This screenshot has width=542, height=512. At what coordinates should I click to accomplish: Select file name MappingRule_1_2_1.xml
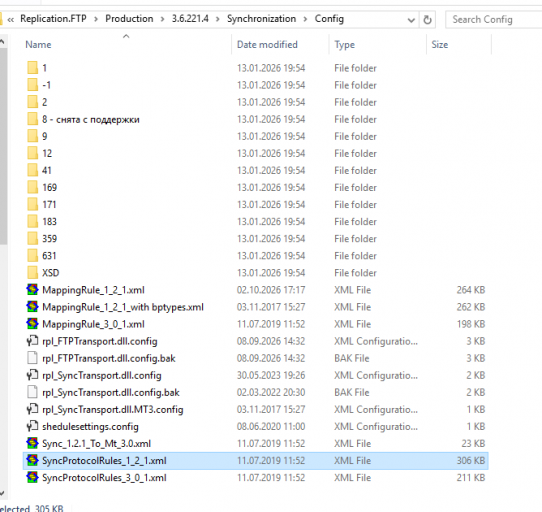click(x=93, y=290)
